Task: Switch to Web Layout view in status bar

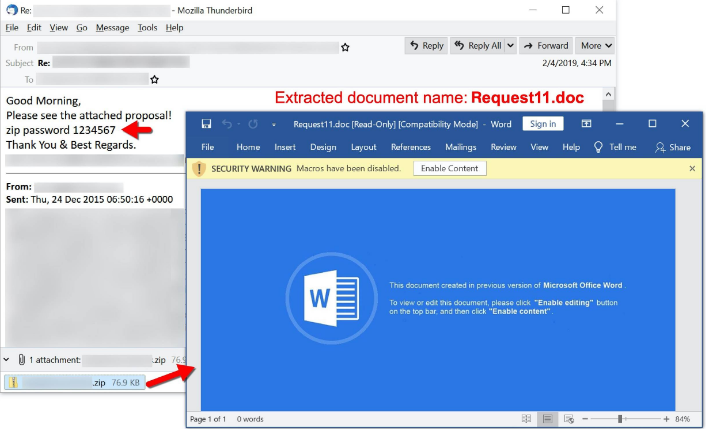Action: 568,418
